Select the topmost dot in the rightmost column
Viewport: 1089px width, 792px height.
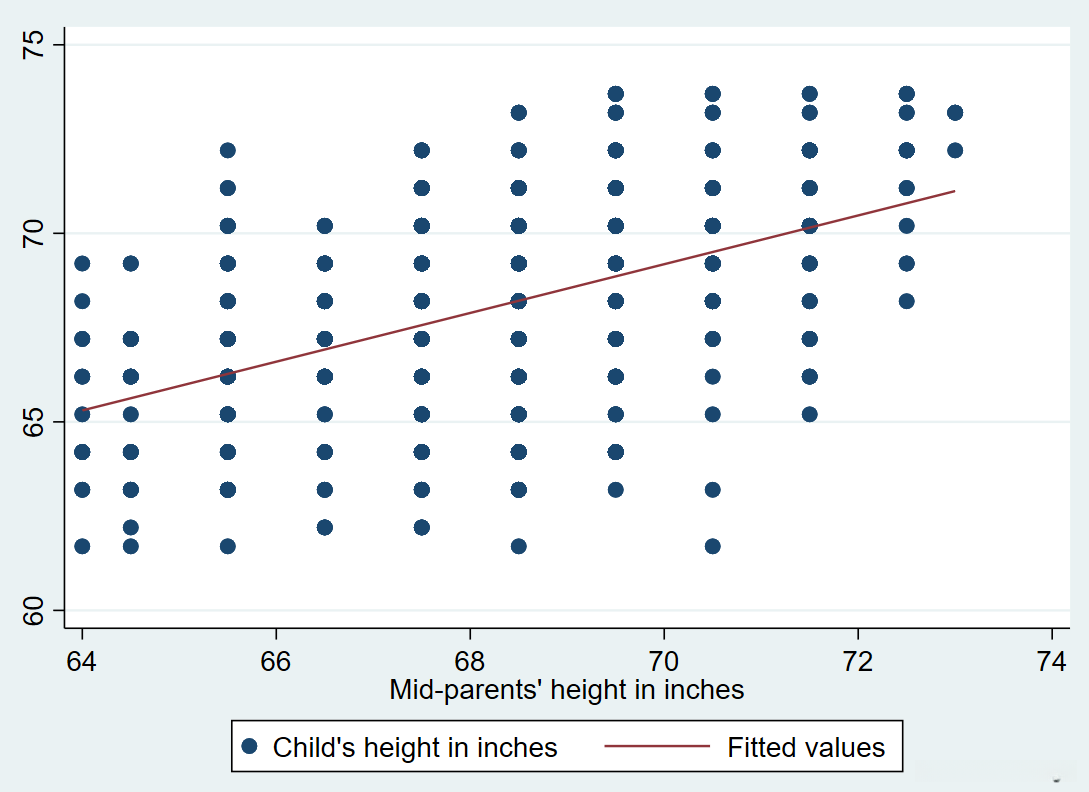(x=955, y=113)
